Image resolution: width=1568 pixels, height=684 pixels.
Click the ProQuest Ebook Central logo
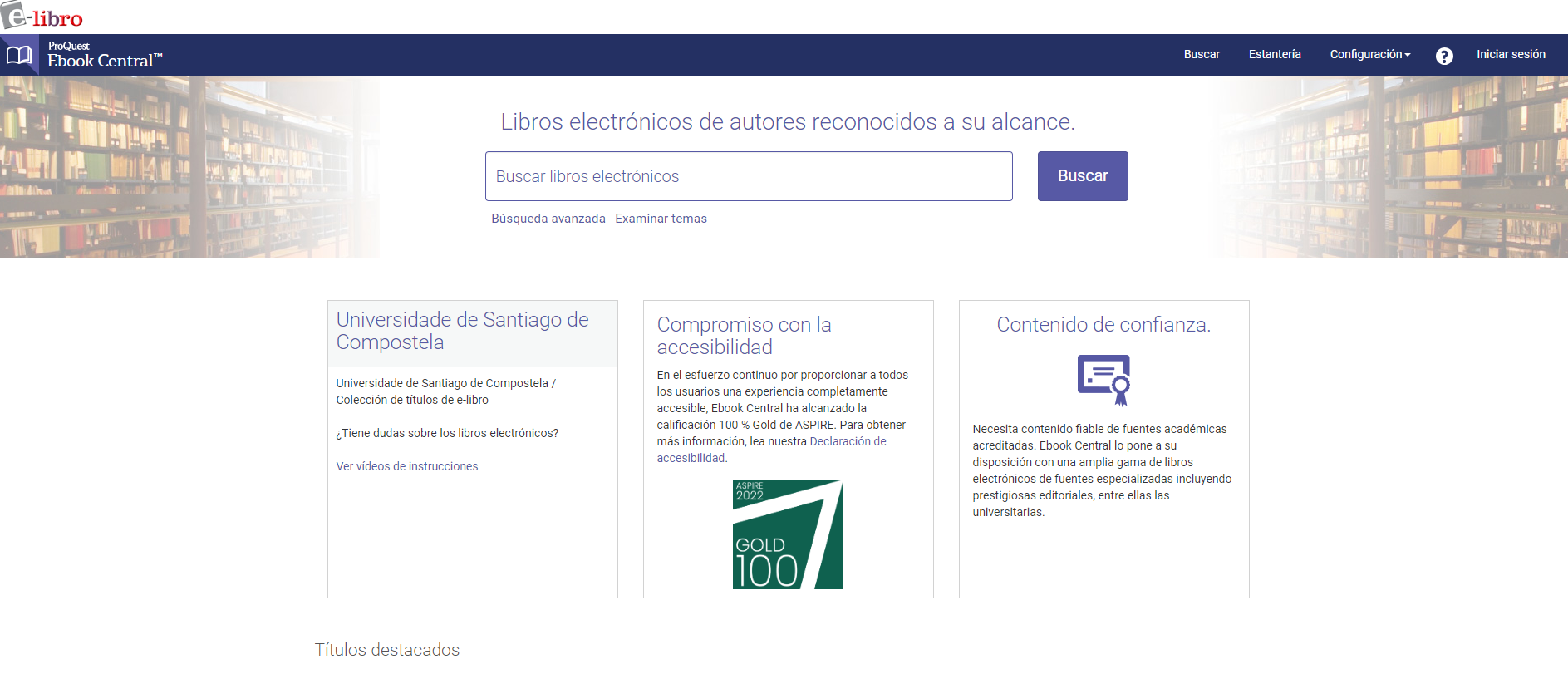[x=104, y=55]
